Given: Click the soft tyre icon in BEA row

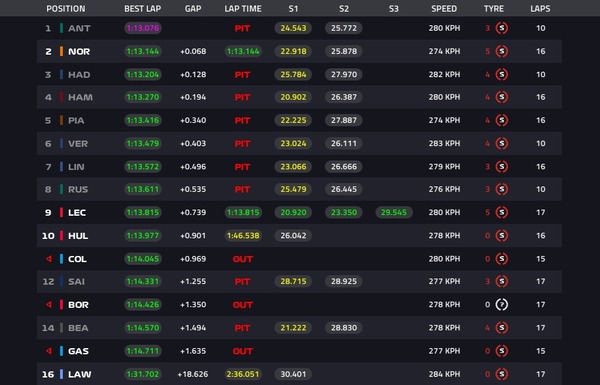Looking at the screenshot, I should [502, 328].
